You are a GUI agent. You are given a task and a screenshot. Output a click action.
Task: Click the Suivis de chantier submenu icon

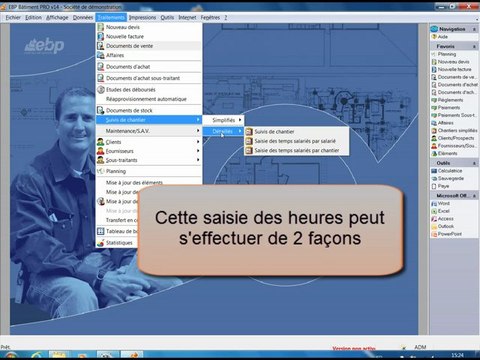click(x=249, y=132)
